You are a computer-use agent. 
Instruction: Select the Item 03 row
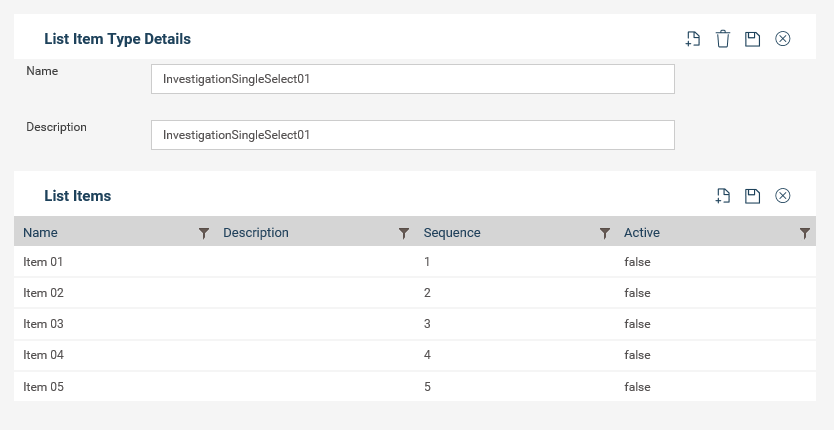tap(415, 324)
